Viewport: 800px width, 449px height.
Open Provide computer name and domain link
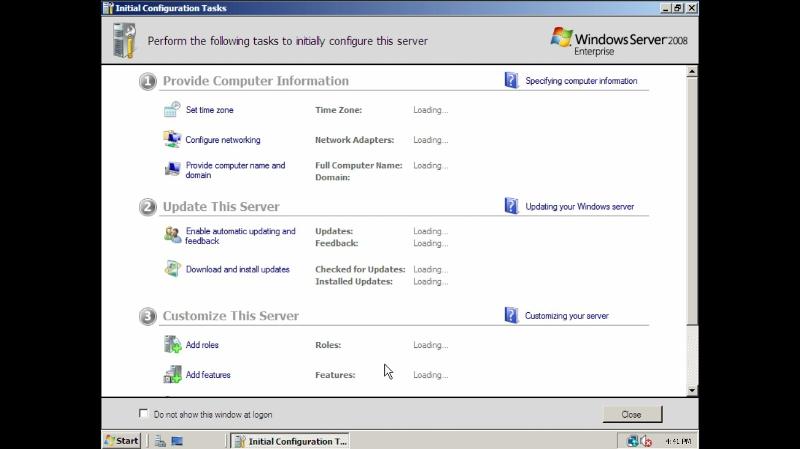(236, 170)
